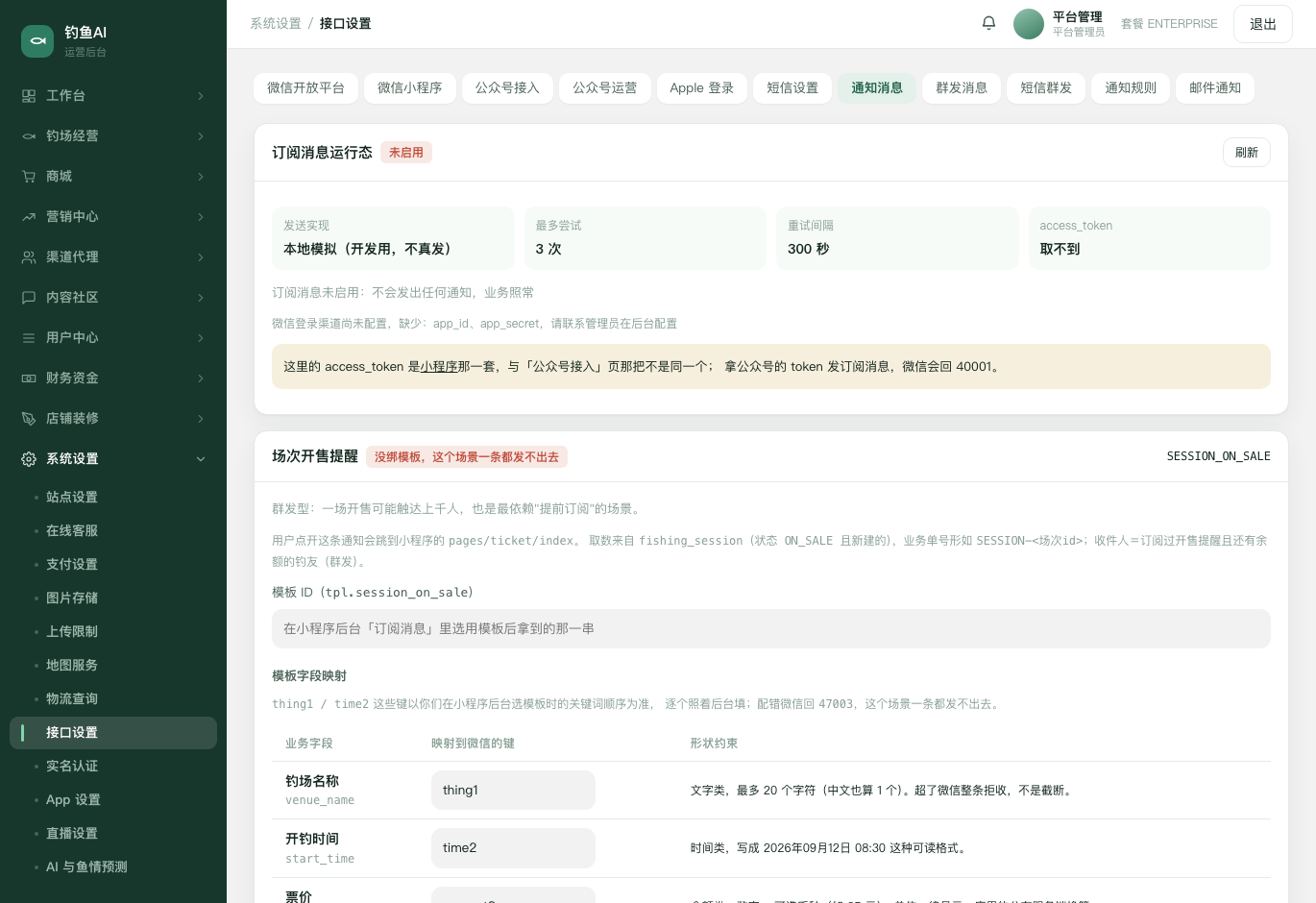Click the 营销中心 trend icon
The height and width of the screenshot is (903, 1316).
[29, 217]
